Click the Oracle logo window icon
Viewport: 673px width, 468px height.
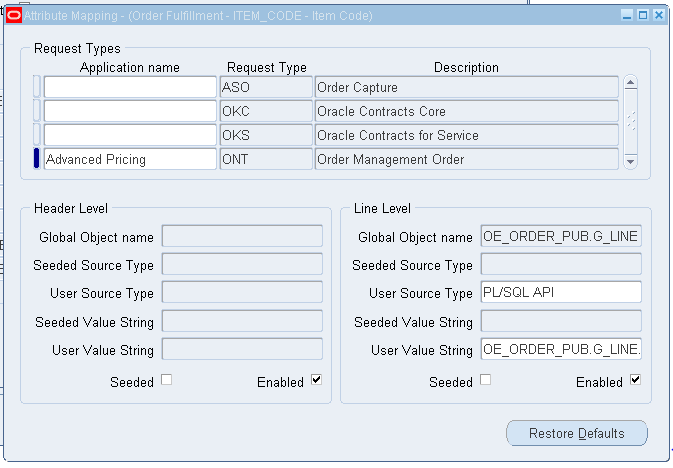coord(14,16)
